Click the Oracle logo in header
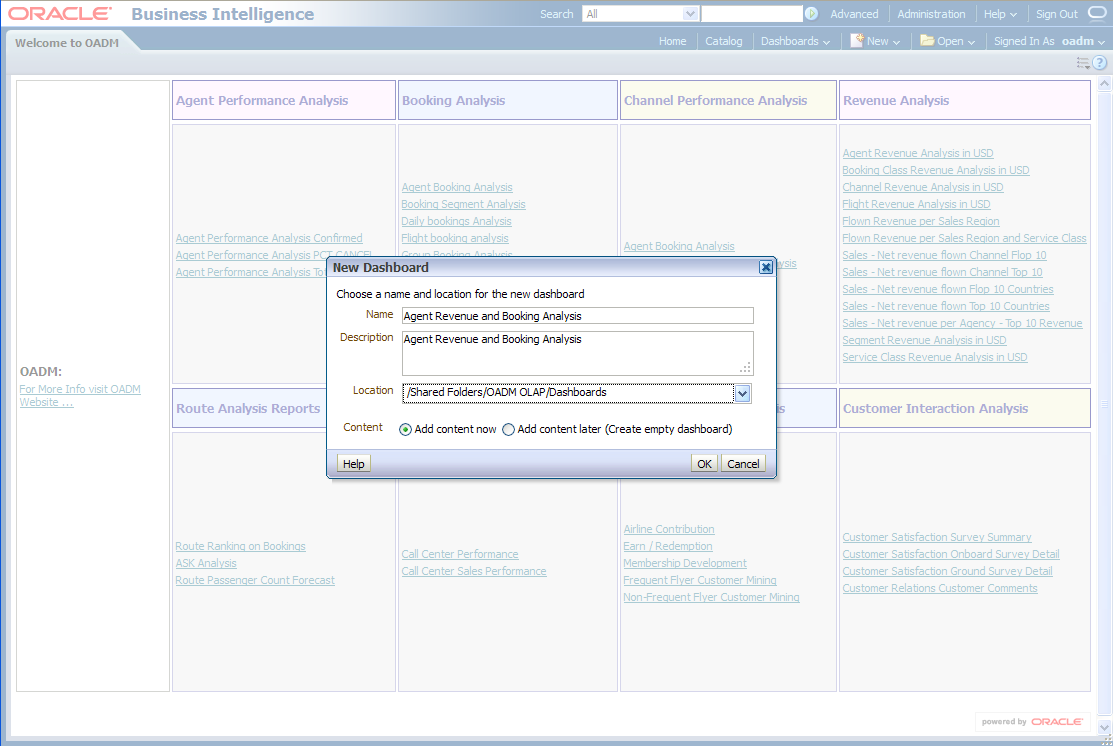This screenshot has height=746, width=1113. pos(61,14)
